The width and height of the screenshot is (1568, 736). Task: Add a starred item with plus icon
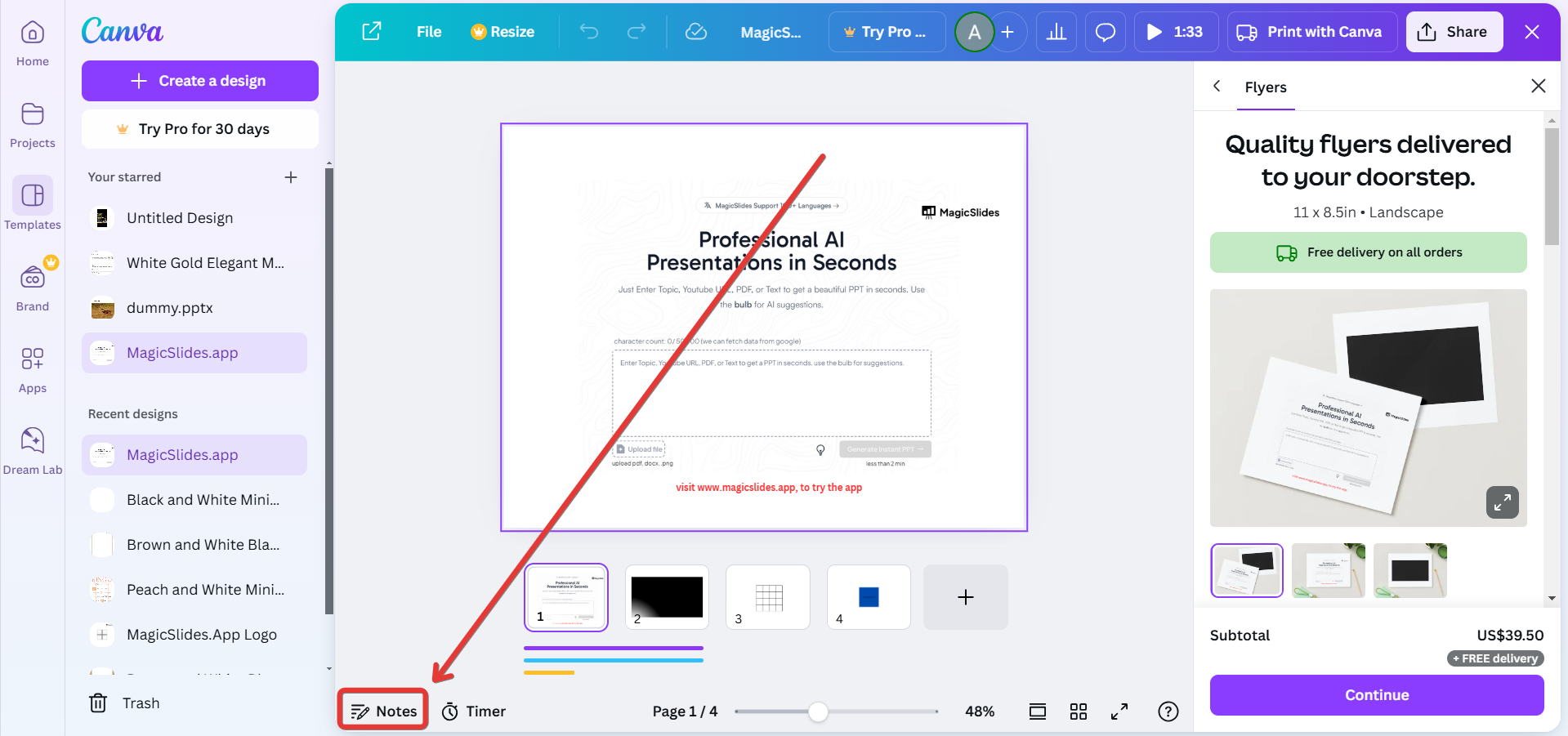click(291, 177)
